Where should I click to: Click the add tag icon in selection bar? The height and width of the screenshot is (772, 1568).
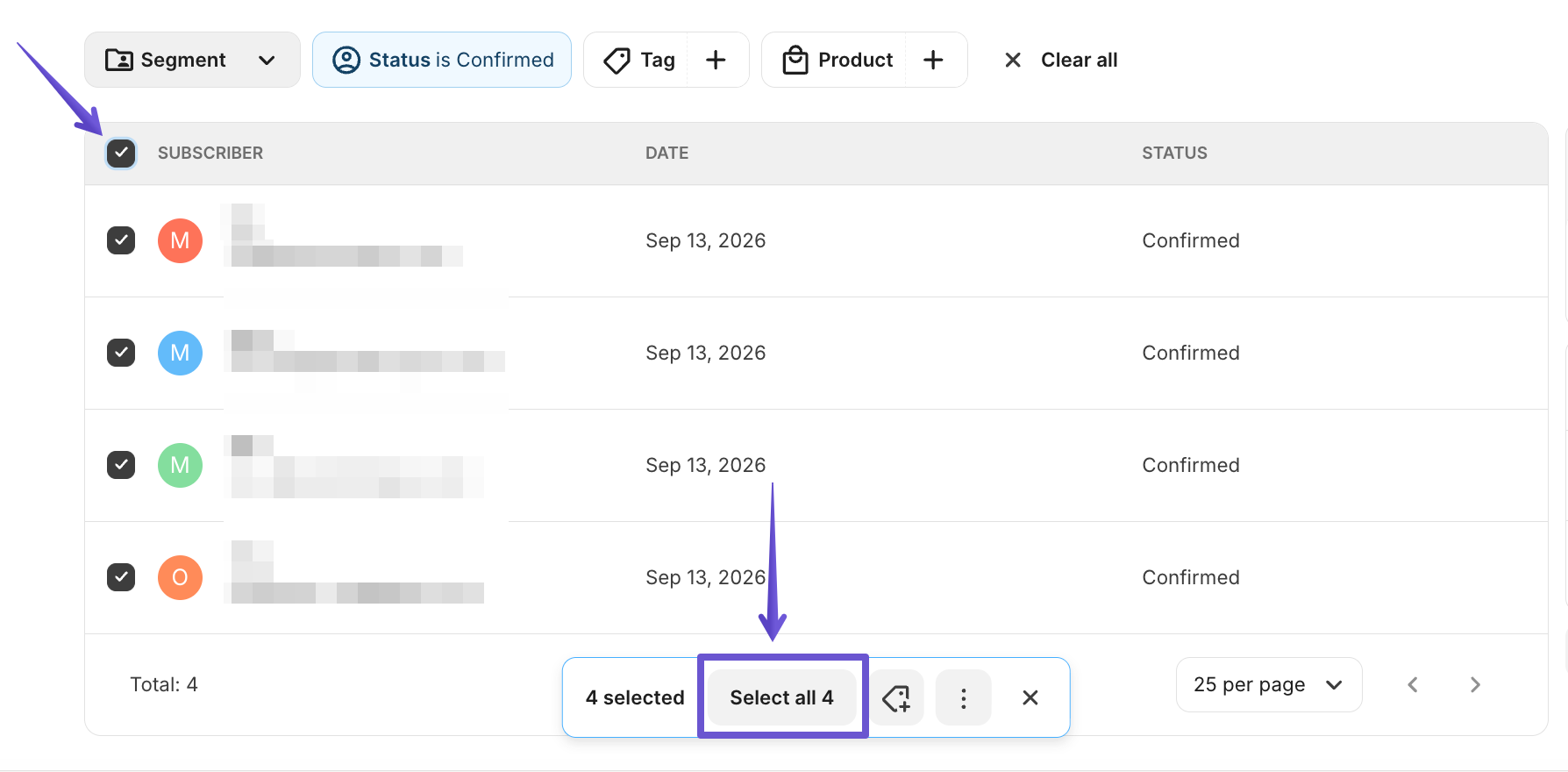(896, 697)
